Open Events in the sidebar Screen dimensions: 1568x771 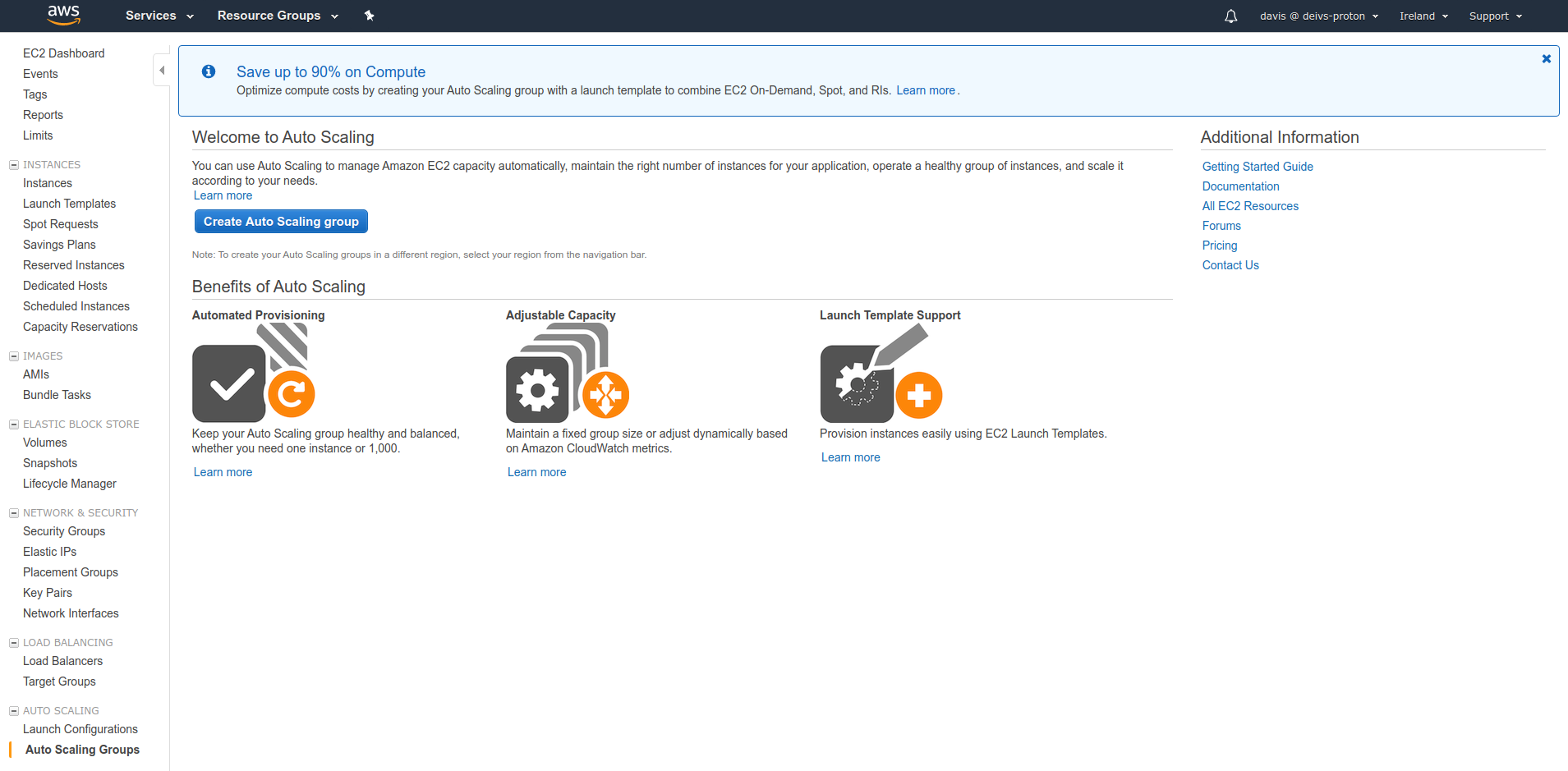[x=40, y=74]
